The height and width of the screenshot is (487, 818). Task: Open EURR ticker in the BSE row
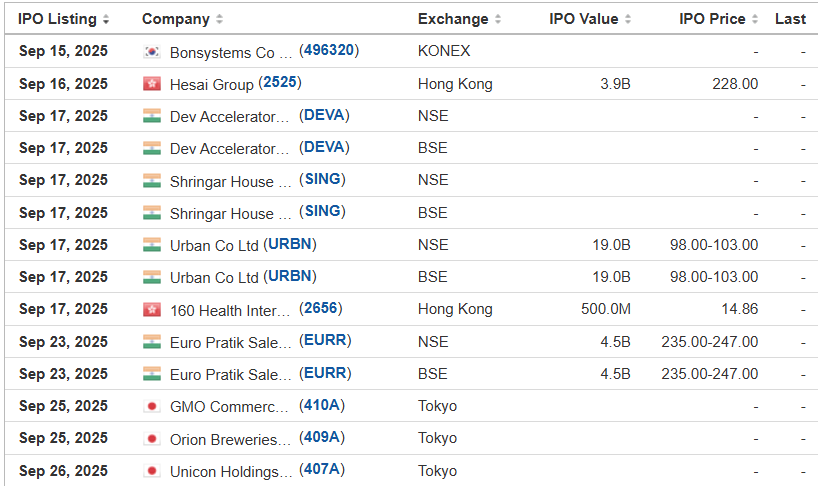[x=325, y=373]
